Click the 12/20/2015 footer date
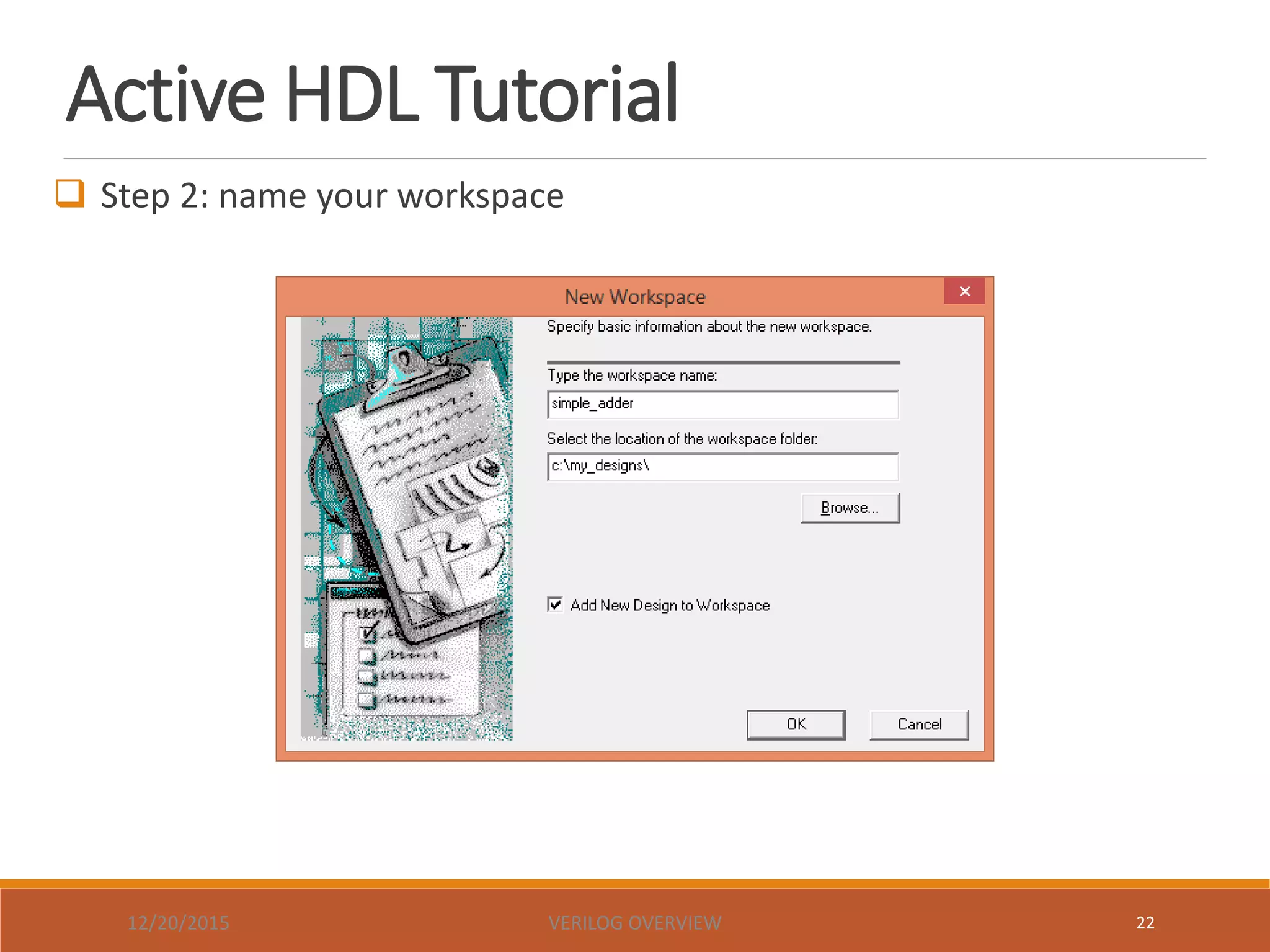 [179, 923]
